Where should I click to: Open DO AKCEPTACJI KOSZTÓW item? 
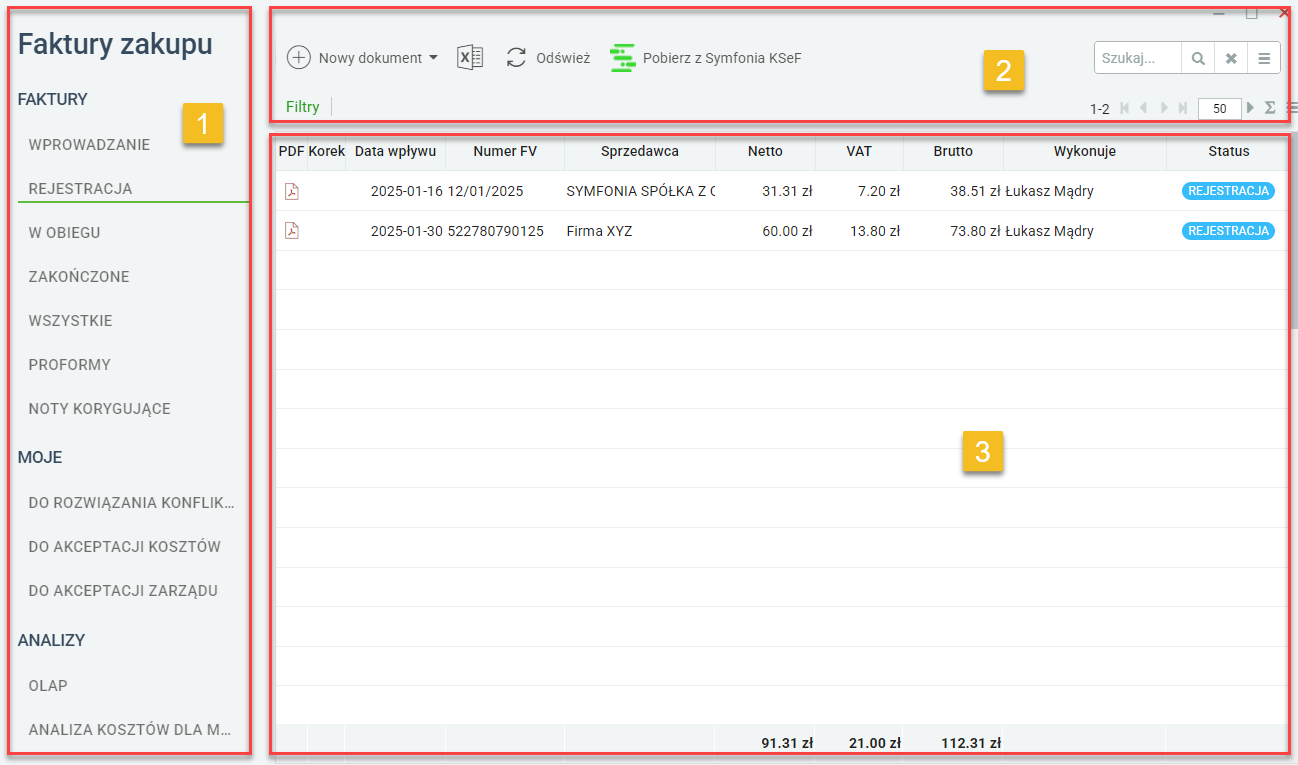[125, 546]
